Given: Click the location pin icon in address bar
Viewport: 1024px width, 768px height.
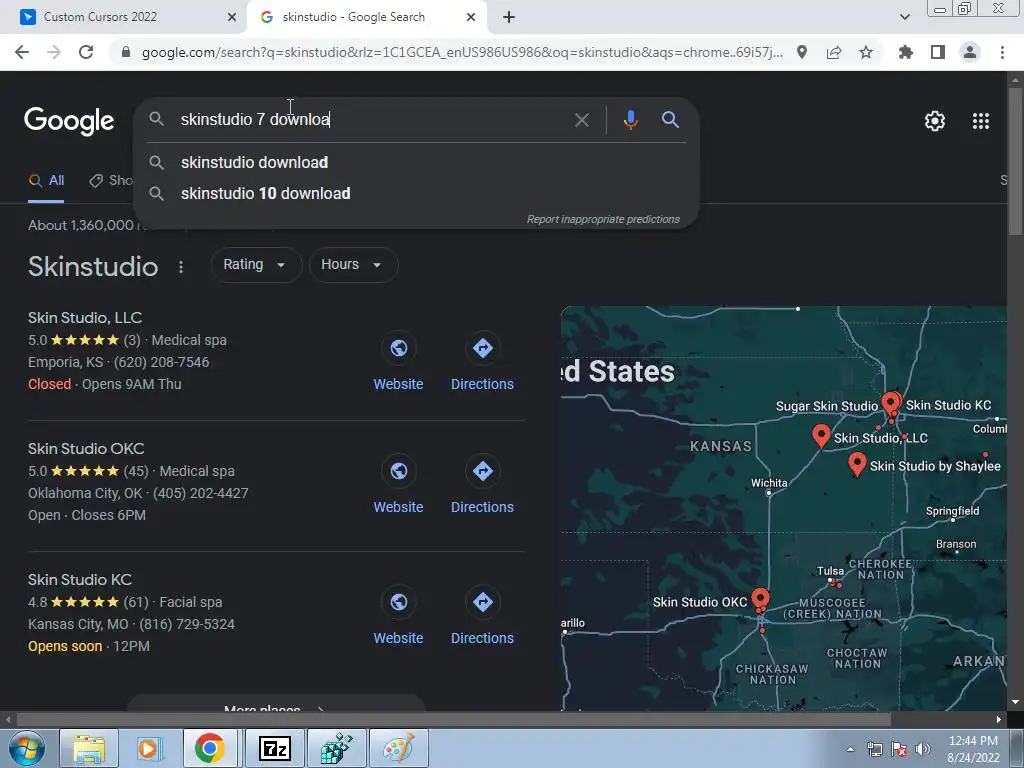Looking at the screenshot, I should [x=802, y=52].
